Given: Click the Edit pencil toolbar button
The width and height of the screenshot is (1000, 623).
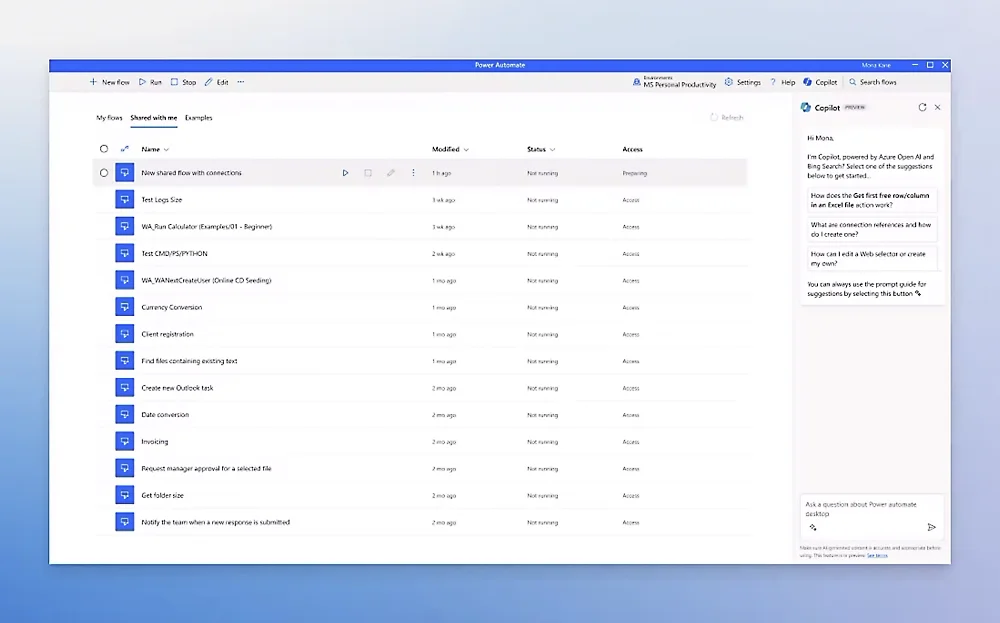Looking at the screenshot, I should (216, 82).
